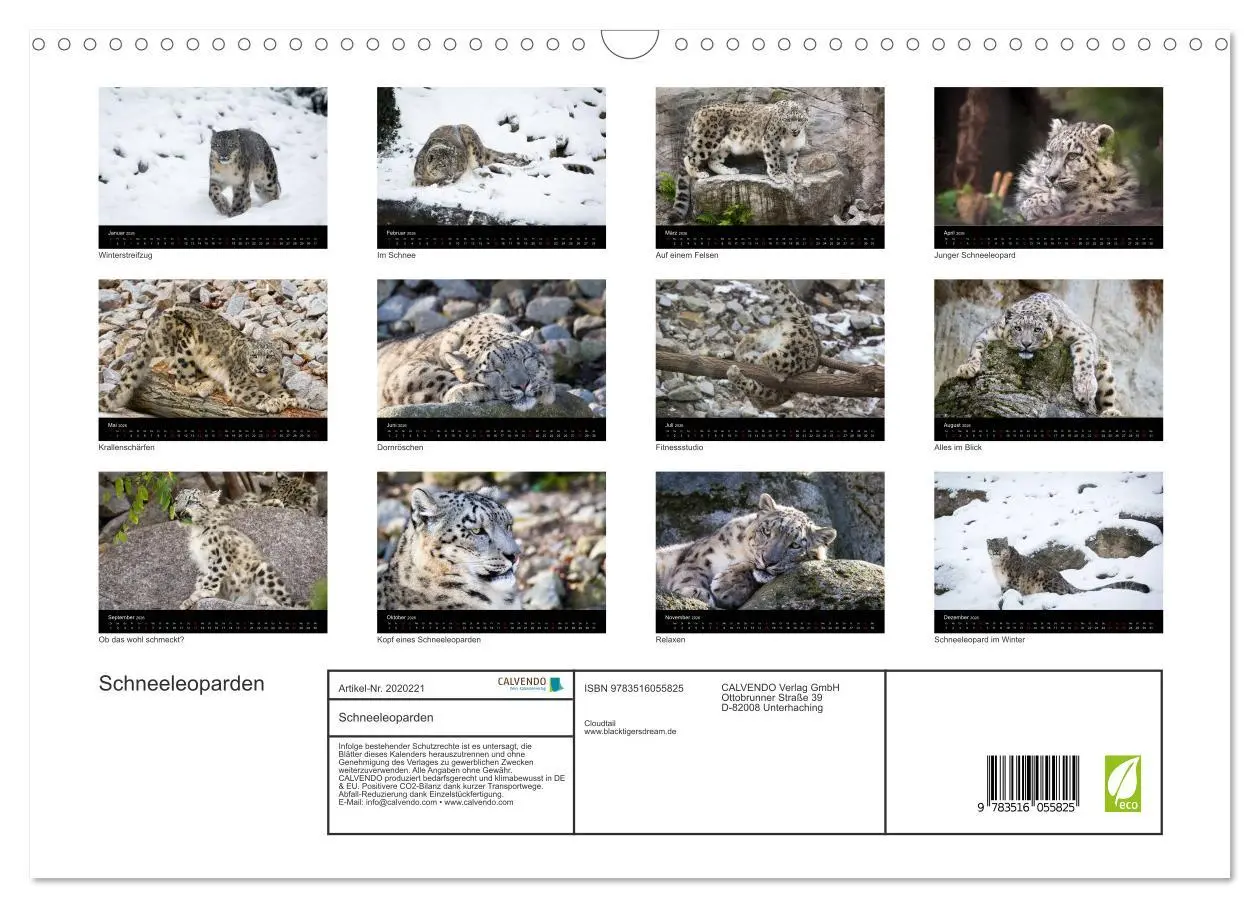Click the caption 'Junger Schneeleopard'

pos(974,255)
